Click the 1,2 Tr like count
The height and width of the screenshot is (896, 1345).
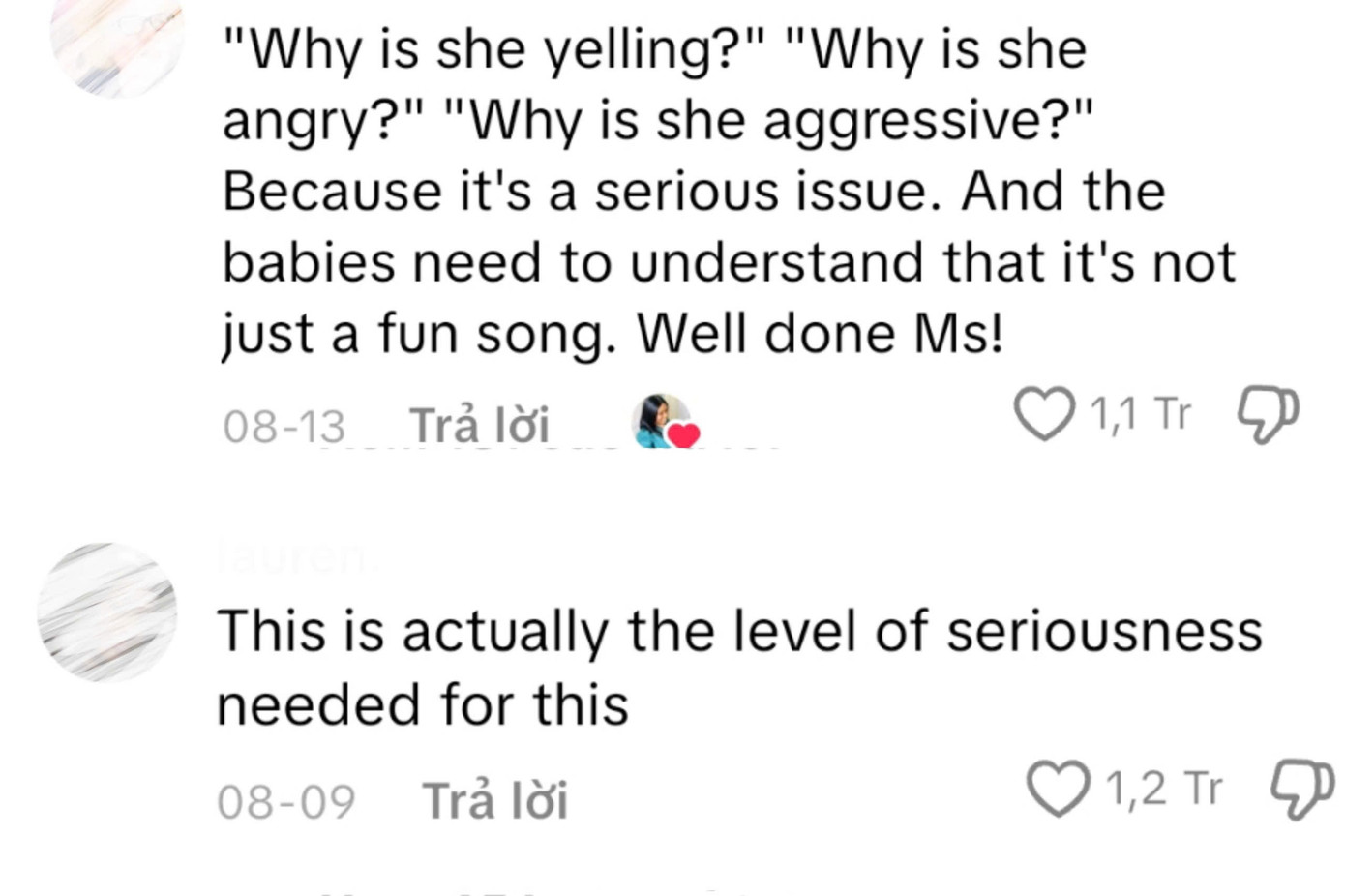point(1163,789)
